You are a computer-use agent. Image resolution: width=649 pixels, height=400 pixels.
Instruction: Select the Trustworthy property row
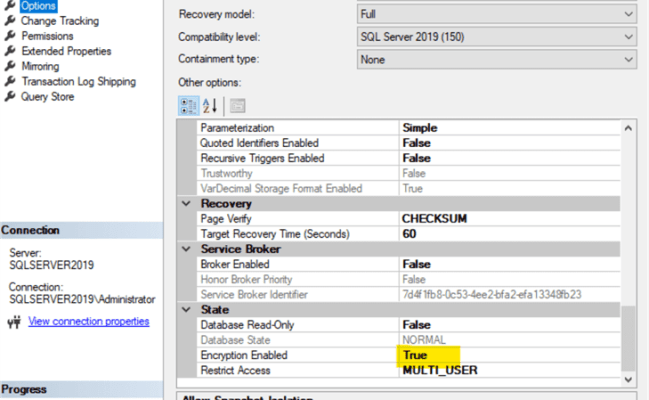[409, 173]
